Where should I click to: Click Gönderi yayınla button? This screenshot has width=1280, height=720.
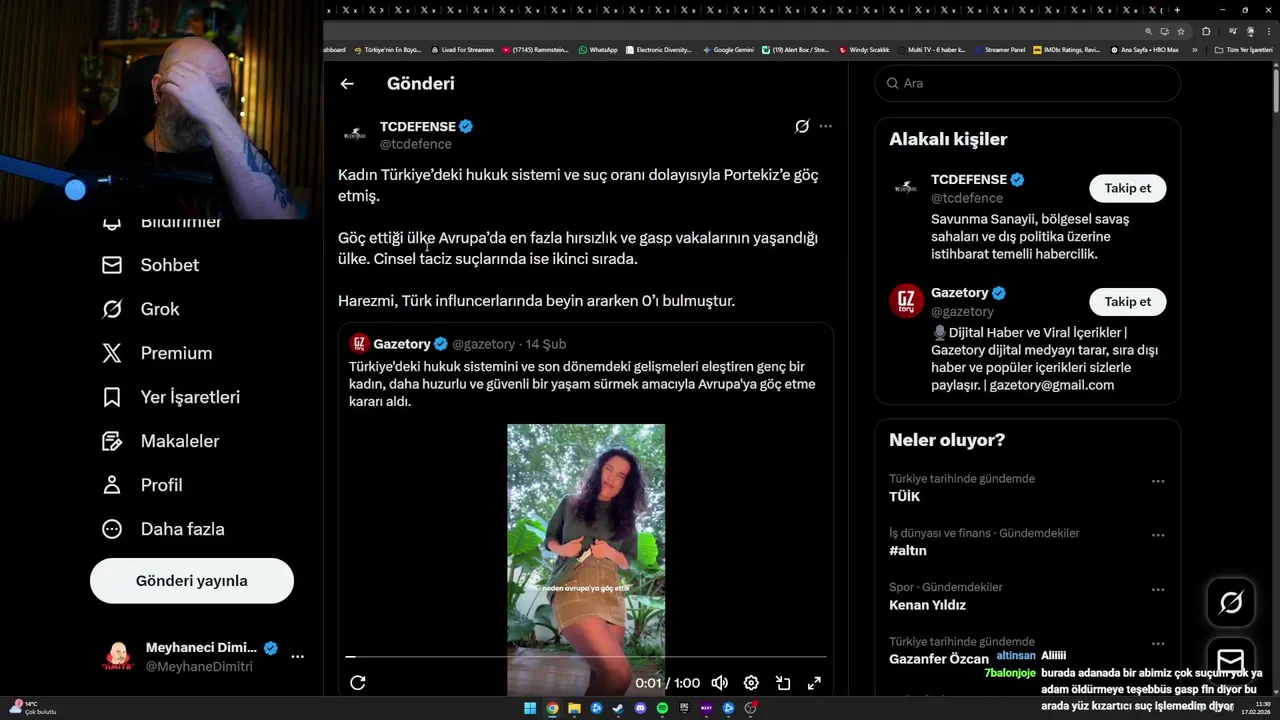192,580
